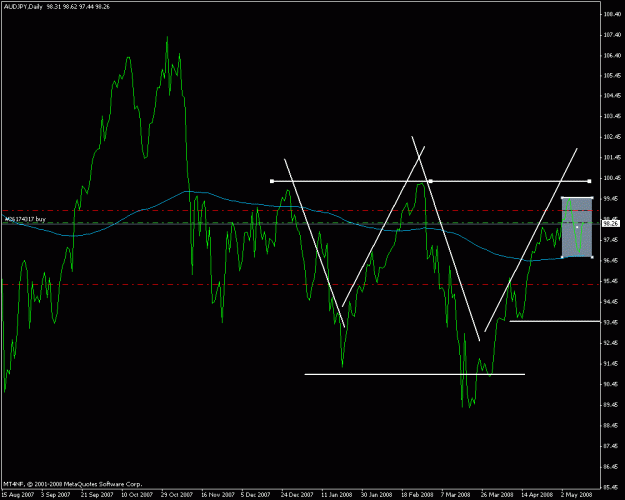625x500 pixels.
Task: Select the #26174017 buy order label
Action: pos(25,219)
